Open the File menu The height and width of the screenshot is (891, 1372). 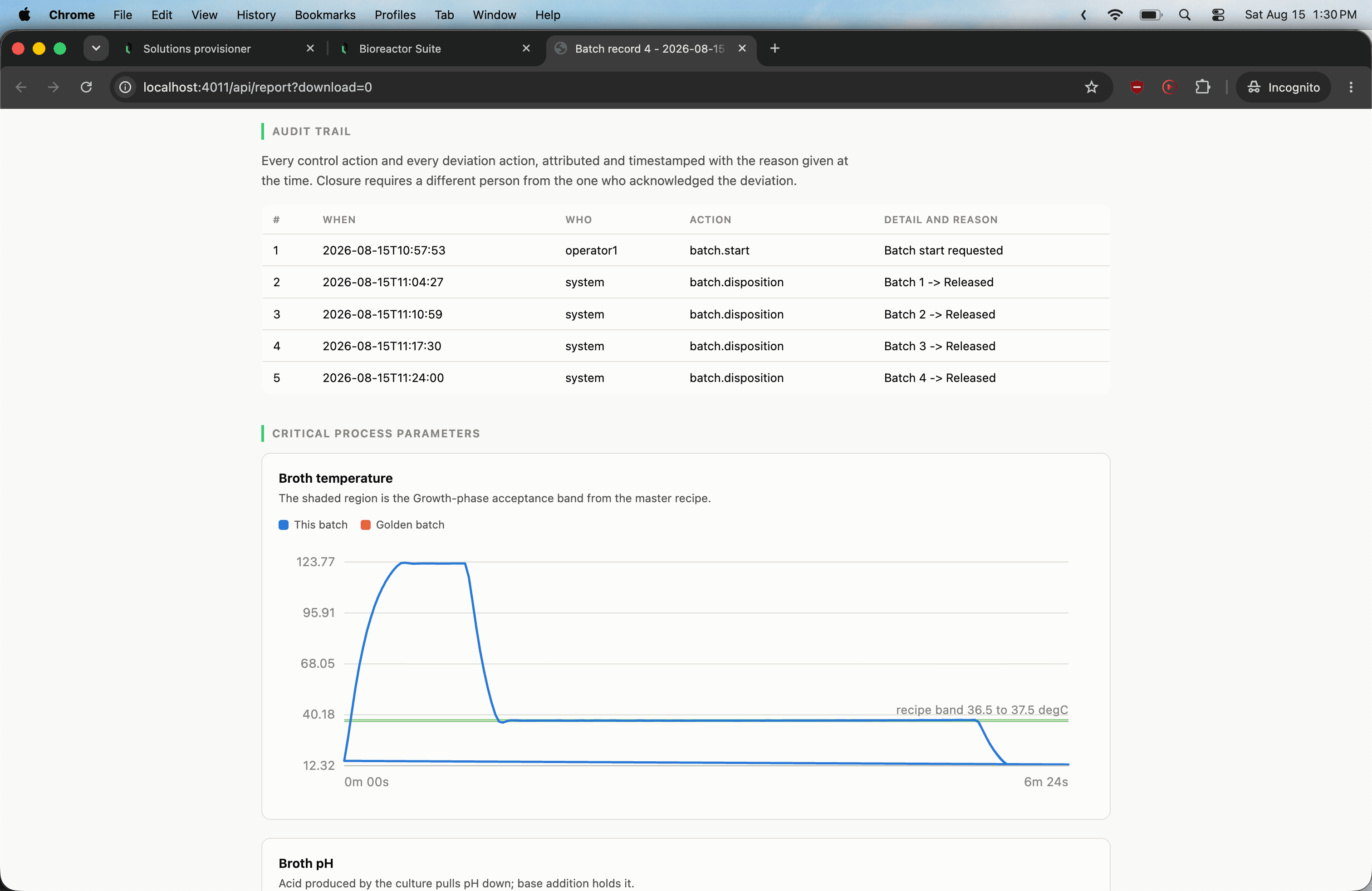point(123,15)
